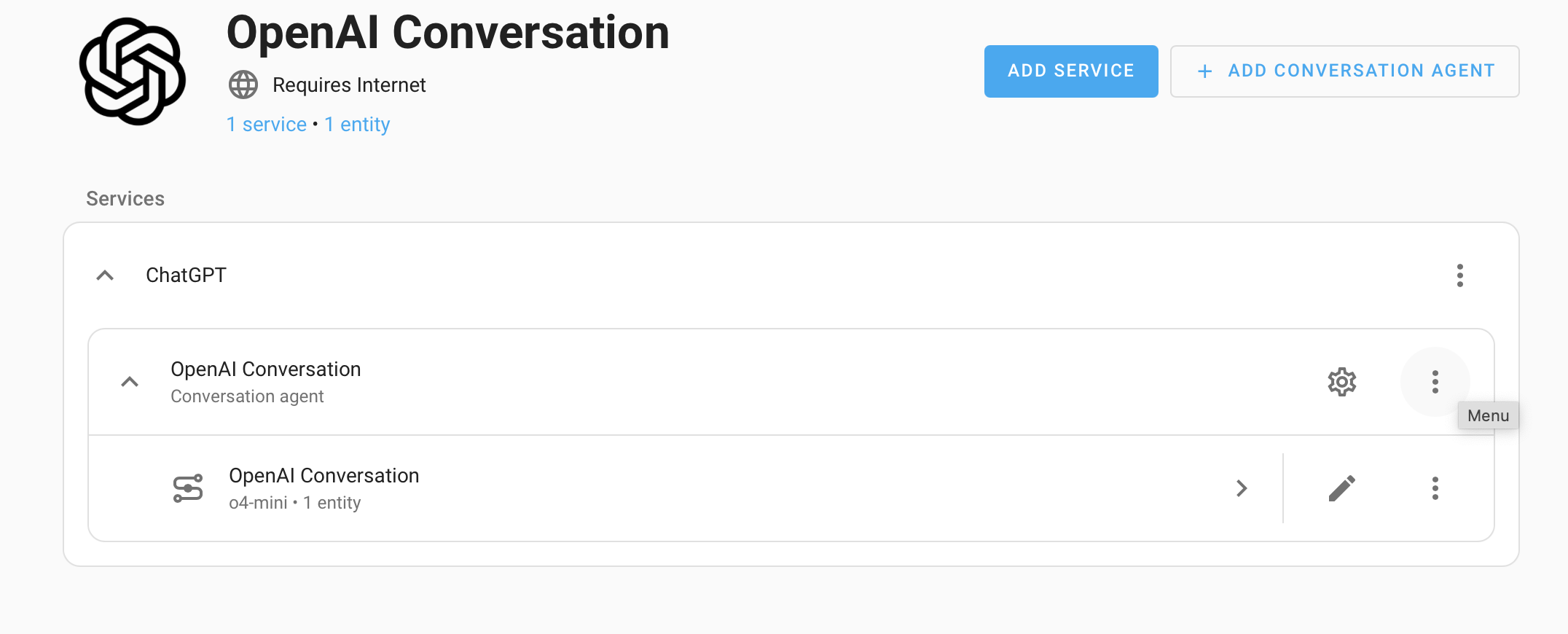Select the ChatGPT service title

pos(186,275)
